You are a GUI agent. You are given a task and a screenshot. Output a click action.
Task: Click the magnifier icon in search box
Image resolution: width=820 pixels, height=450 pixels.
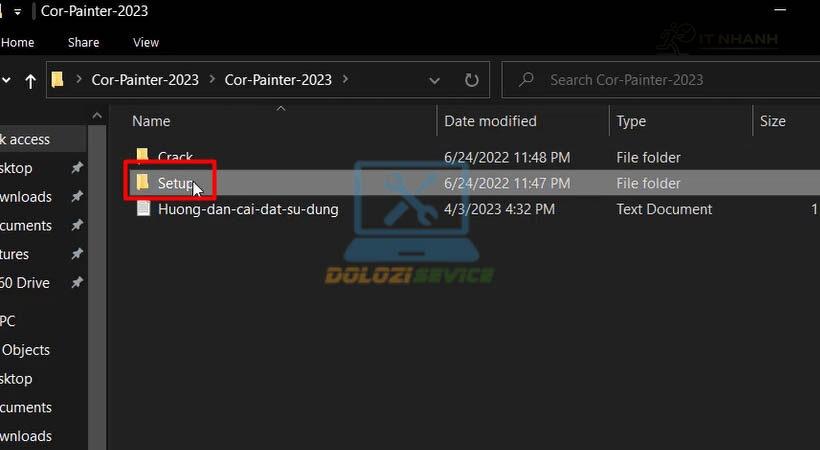click(526, 80)
